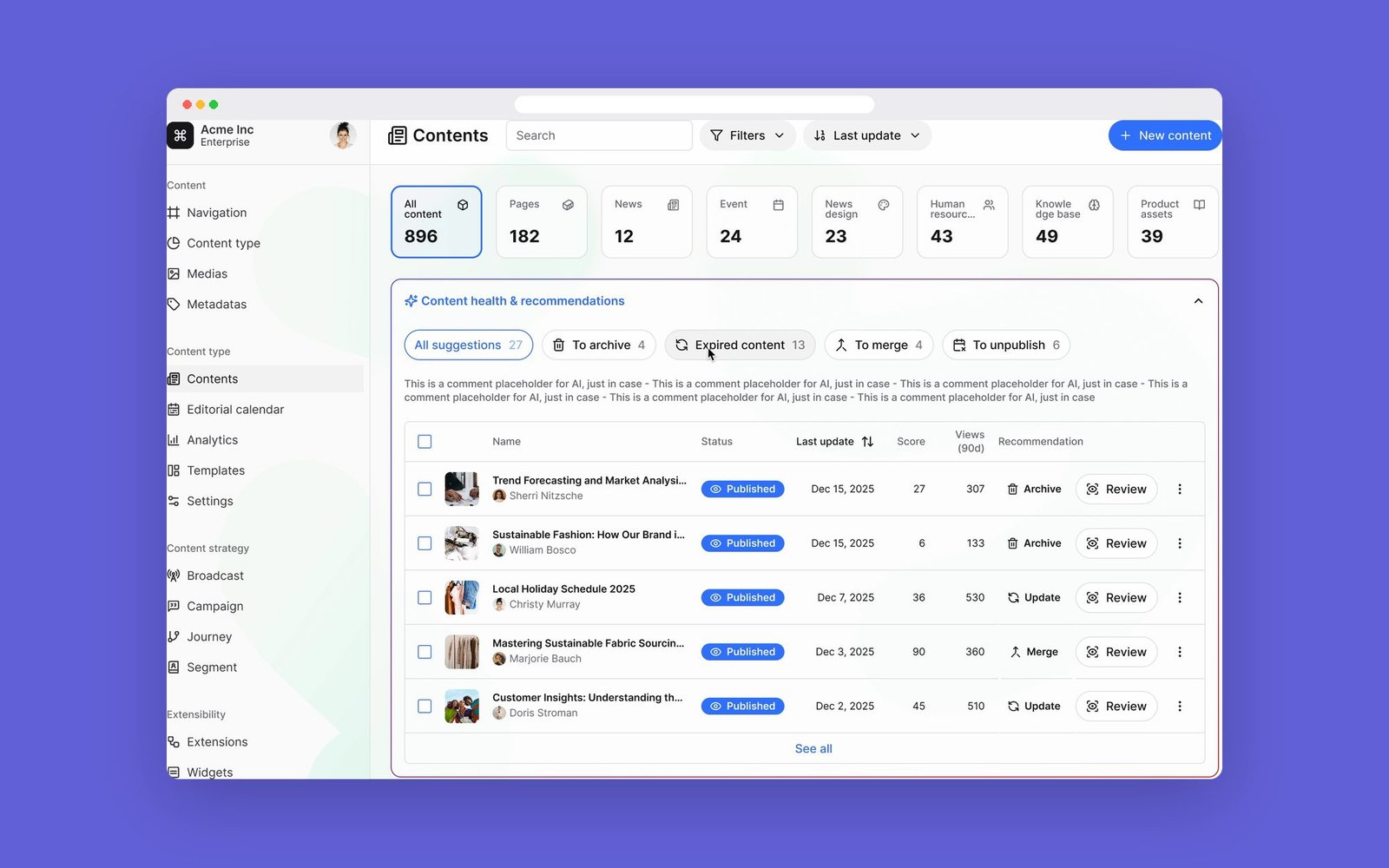Switch to the To unpublish tab
Screen dimensions: 1389x868
pos(1006,345)
